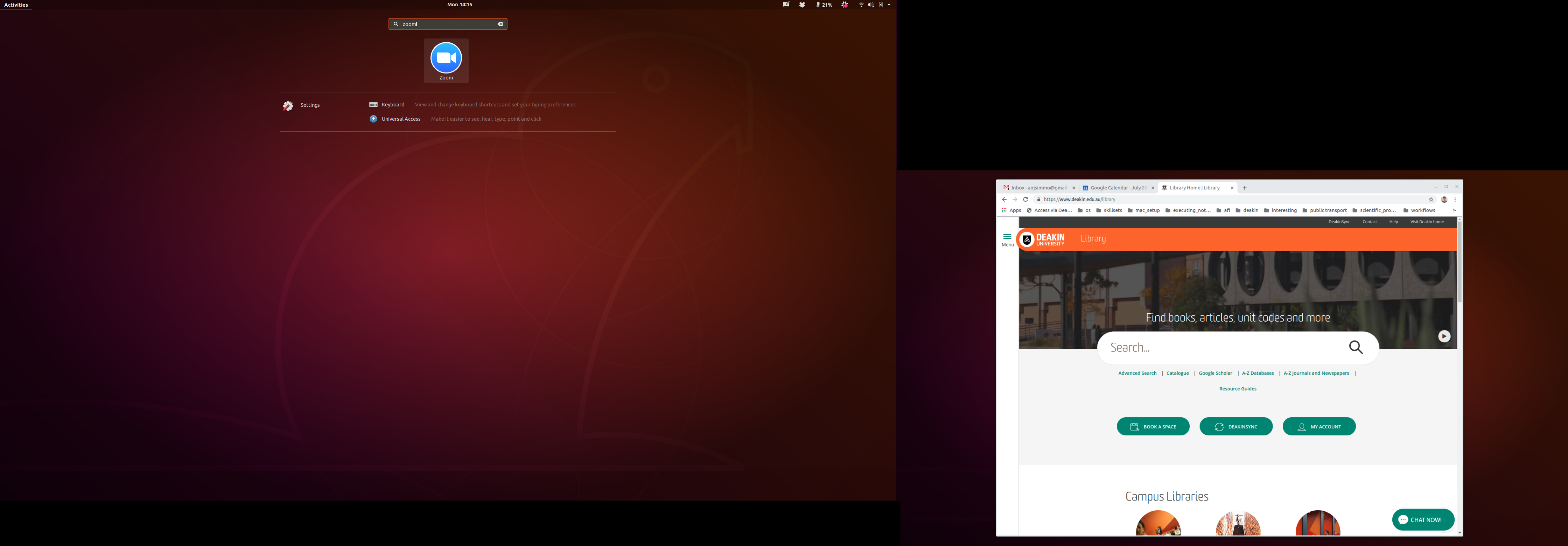Viewport: 1568px width, 546px height.
Task: Open Chrome Apps grid shortcut
Action: point(1010,211)
